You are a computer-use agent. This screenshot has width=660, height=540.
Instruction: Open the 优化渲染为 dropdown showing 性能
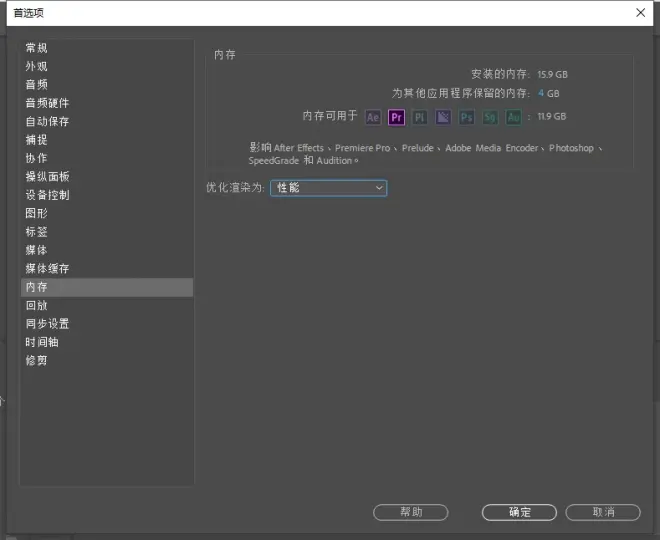click(329, 188)
